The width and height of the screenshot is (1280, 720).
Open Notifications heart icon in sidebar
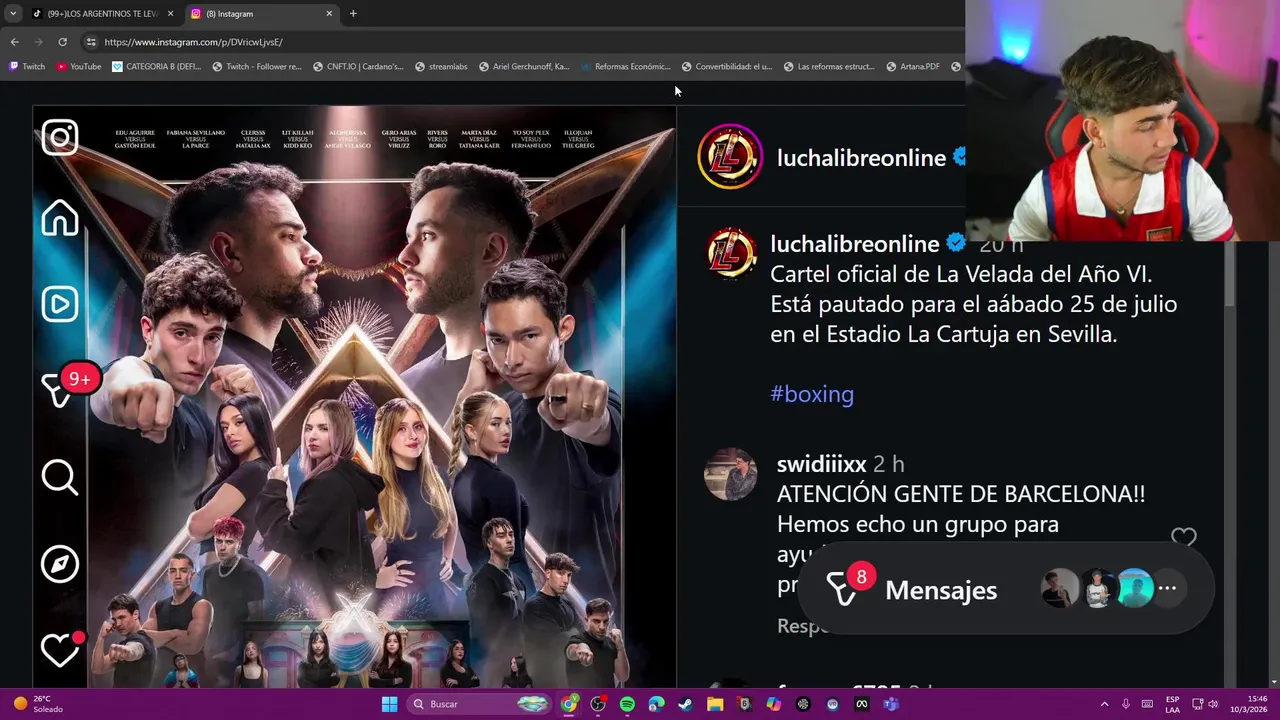(62, 649)
